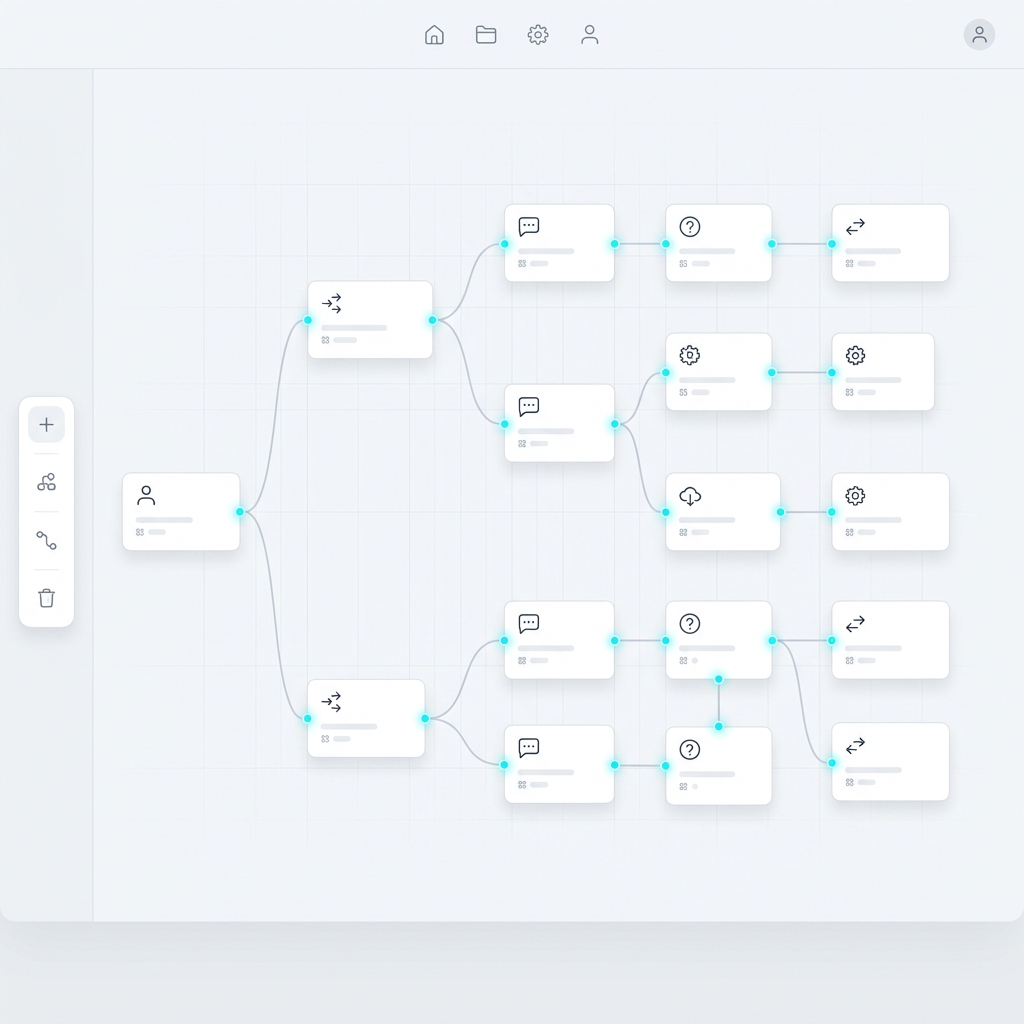This screenshot has width=1024, height=1024.
Task: Select the lowest swap-arrows node at bottom right
Action: coord(890,762)
